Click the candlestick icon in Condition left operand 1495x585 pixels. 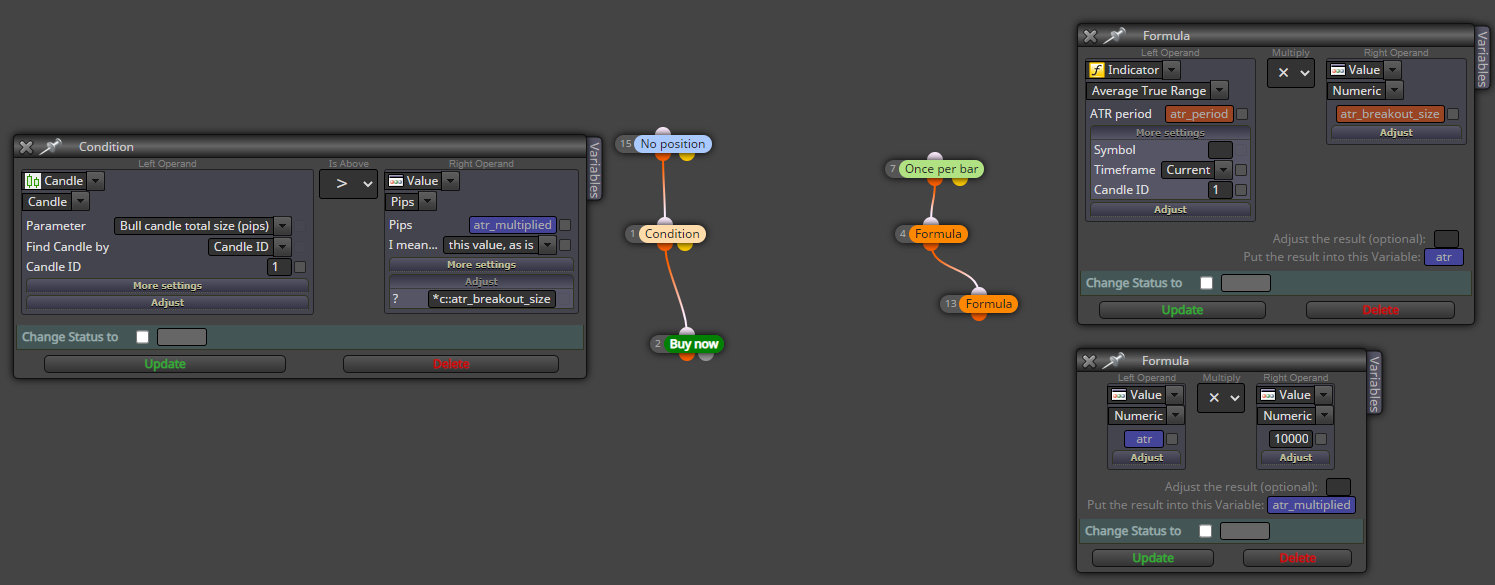pyautogui.click(x=32, y=181)
